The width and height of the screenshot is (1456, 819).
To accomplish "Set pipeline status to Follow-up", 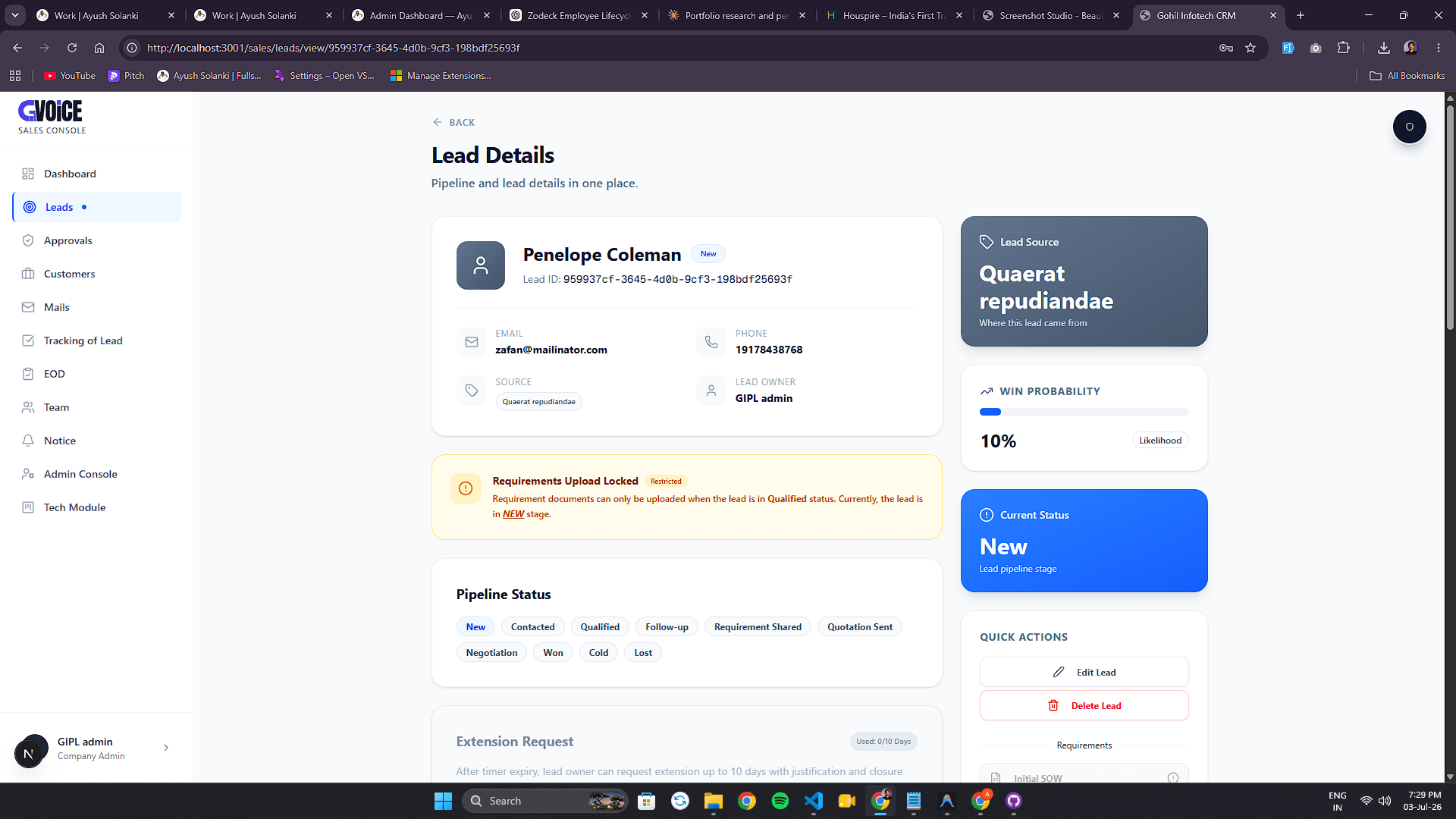I will 667,627.
